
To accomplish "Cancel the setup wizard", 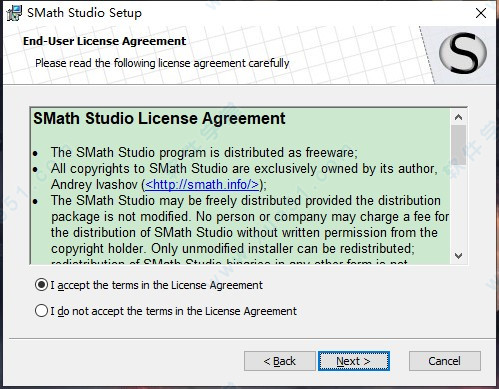I will click(445, 361).
